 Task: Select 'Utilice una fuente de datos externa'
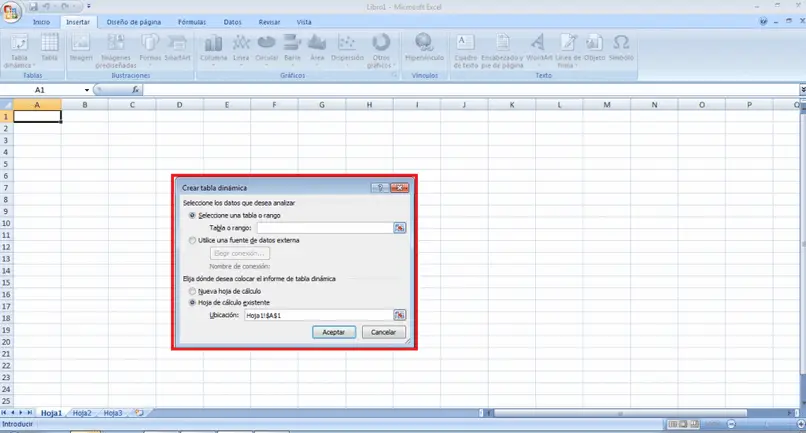(192, 240)
